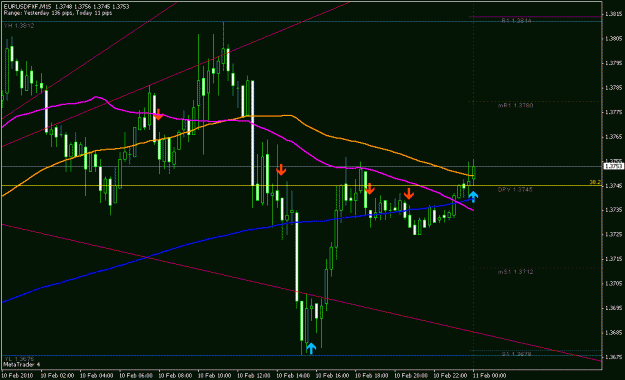Click the 1.3795 price axis label
The image size is (625, 380).
[613, 63]
